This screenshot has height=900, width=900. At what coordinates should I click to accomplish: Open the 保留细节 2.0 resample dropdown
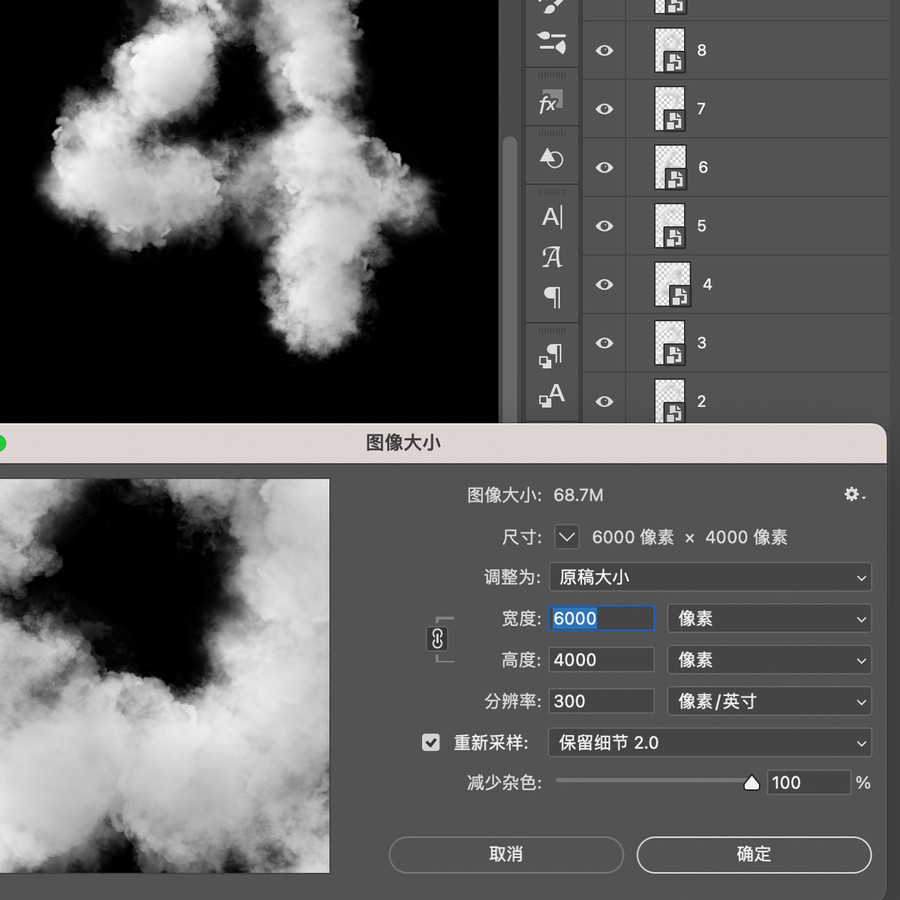[x=710, y=743]
